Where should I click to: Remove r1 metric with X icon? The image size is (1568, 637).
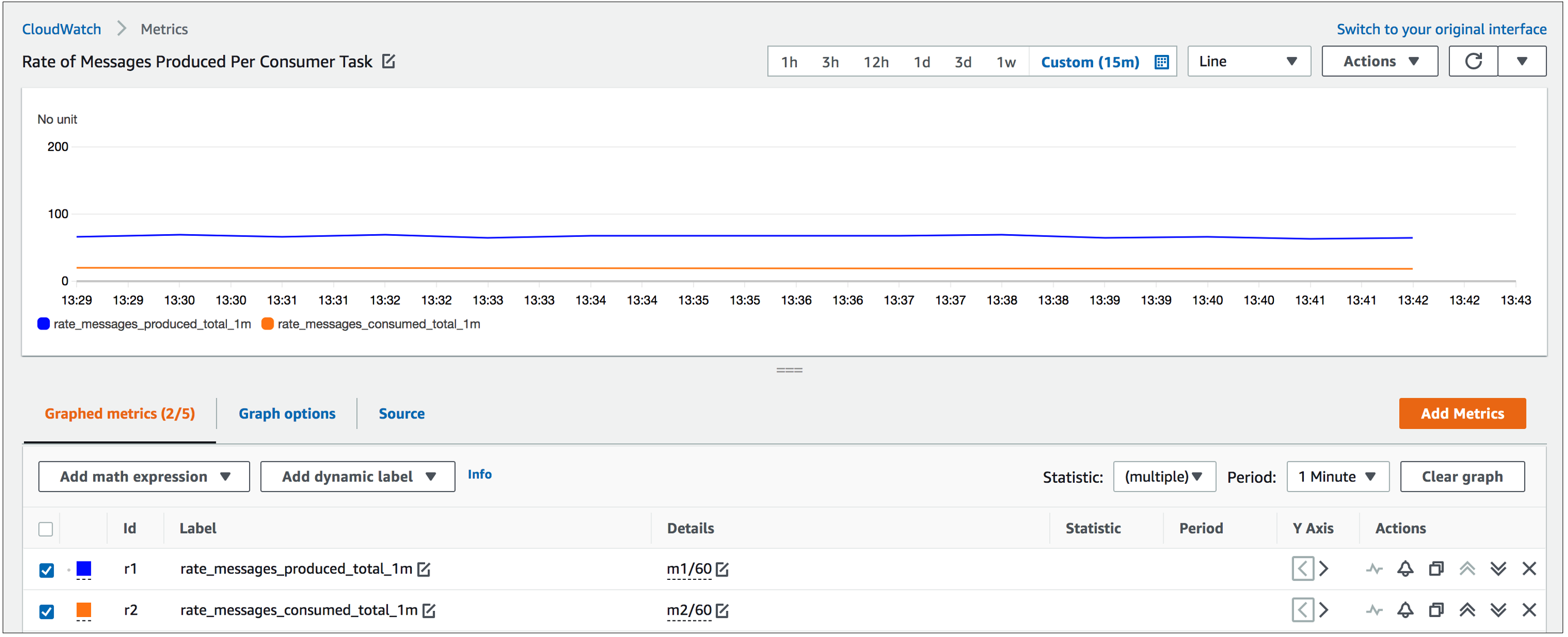coord(1529,569)
